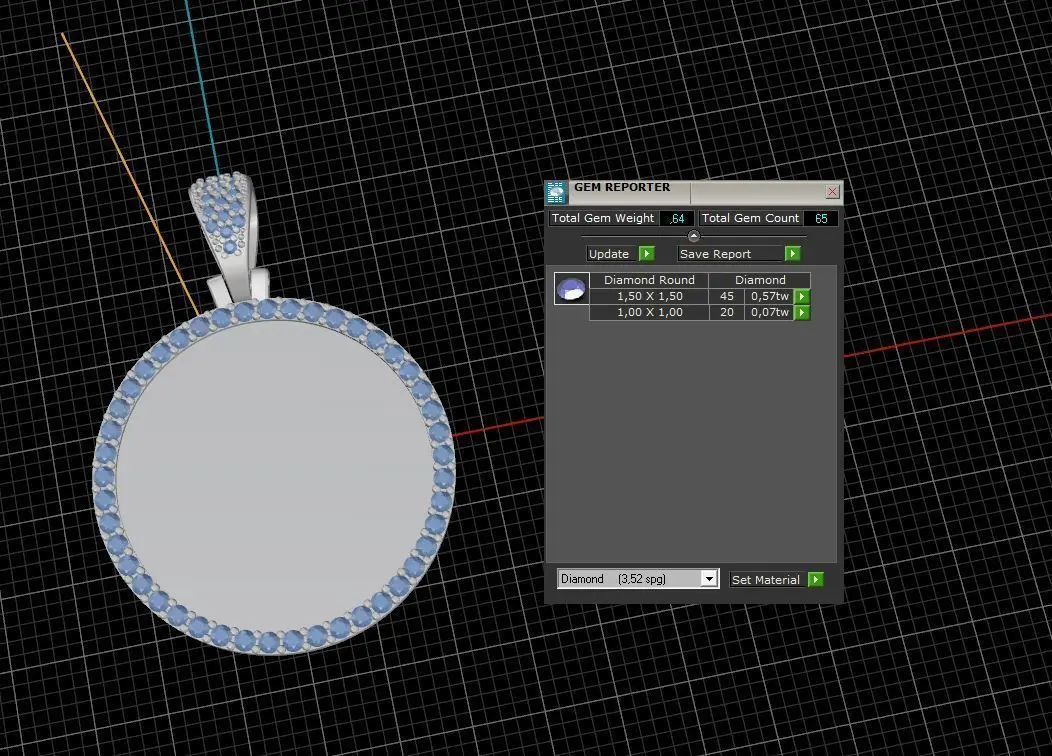Click the Set Material label
The image size is (1052, 756).
(x=766, y=580)
